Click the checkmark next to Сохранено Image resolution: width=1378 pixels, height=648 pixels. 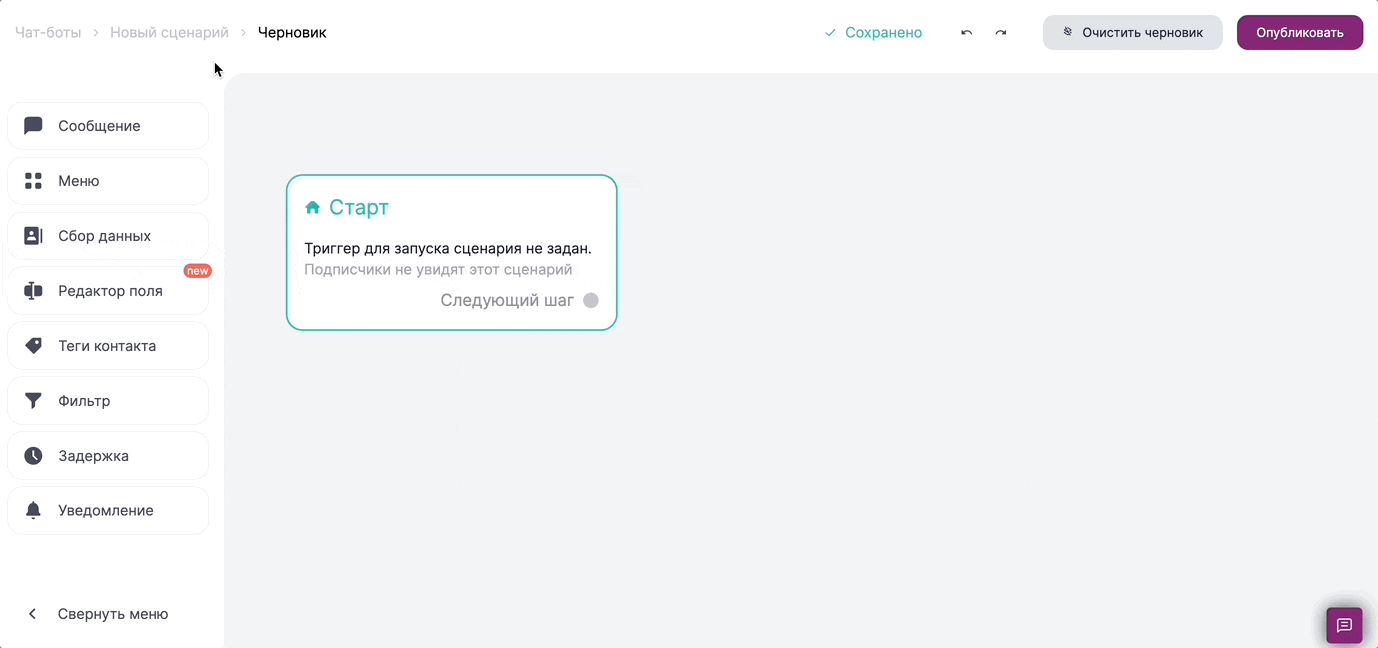click(830, 33)
